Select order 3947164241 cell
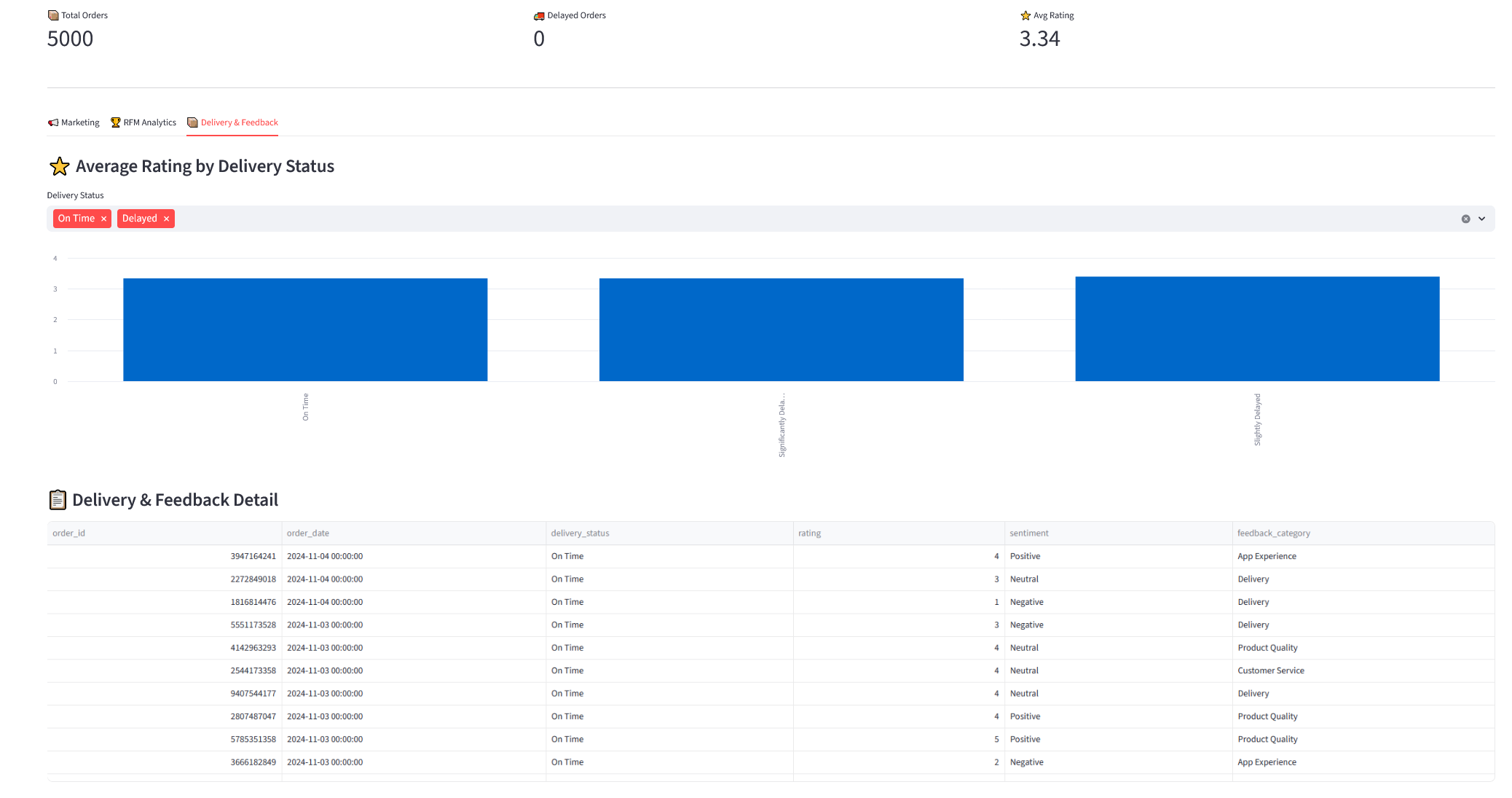 253,556
